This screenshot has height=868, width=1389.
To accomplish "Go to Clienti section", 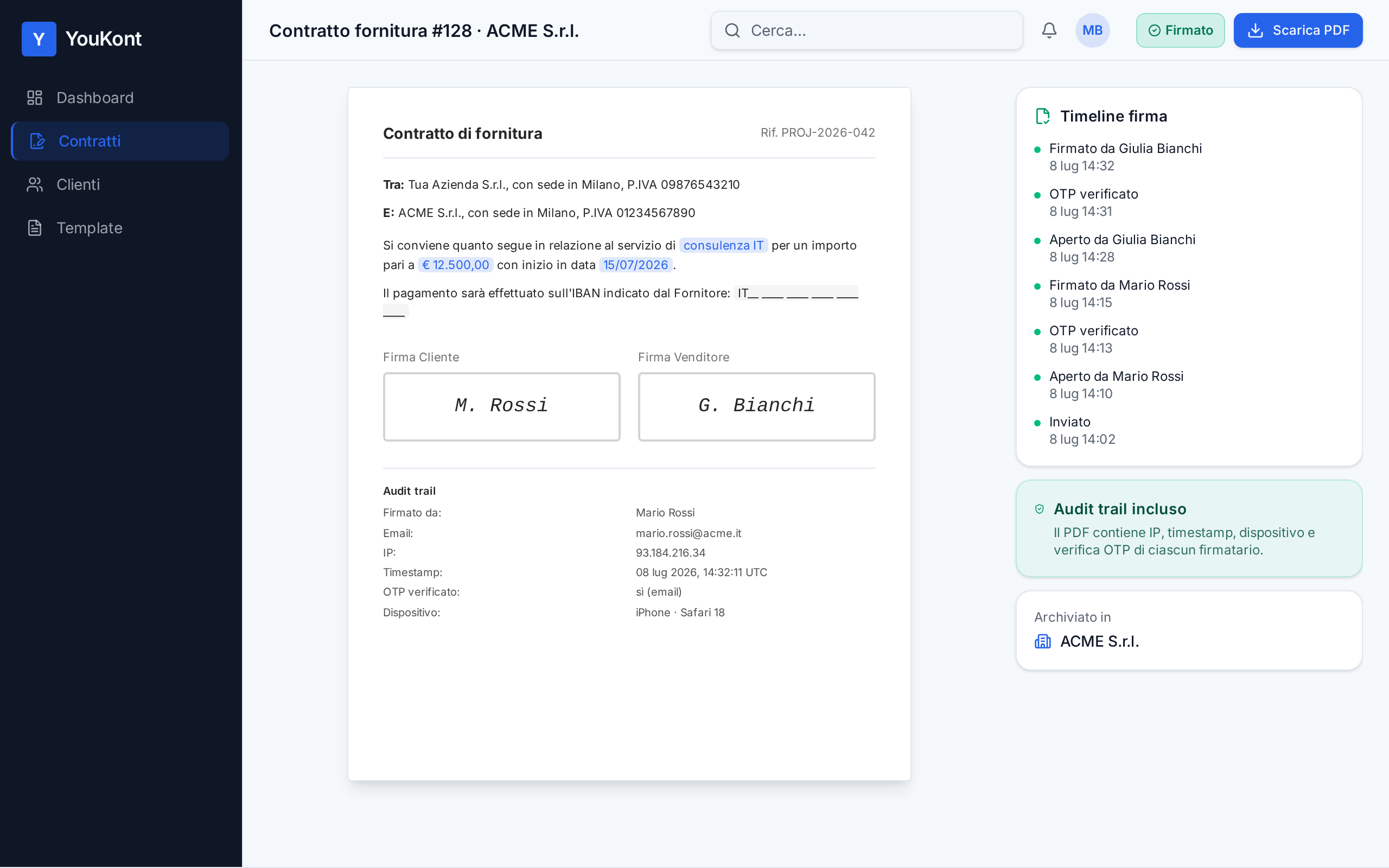I will [x=120, y=184].
